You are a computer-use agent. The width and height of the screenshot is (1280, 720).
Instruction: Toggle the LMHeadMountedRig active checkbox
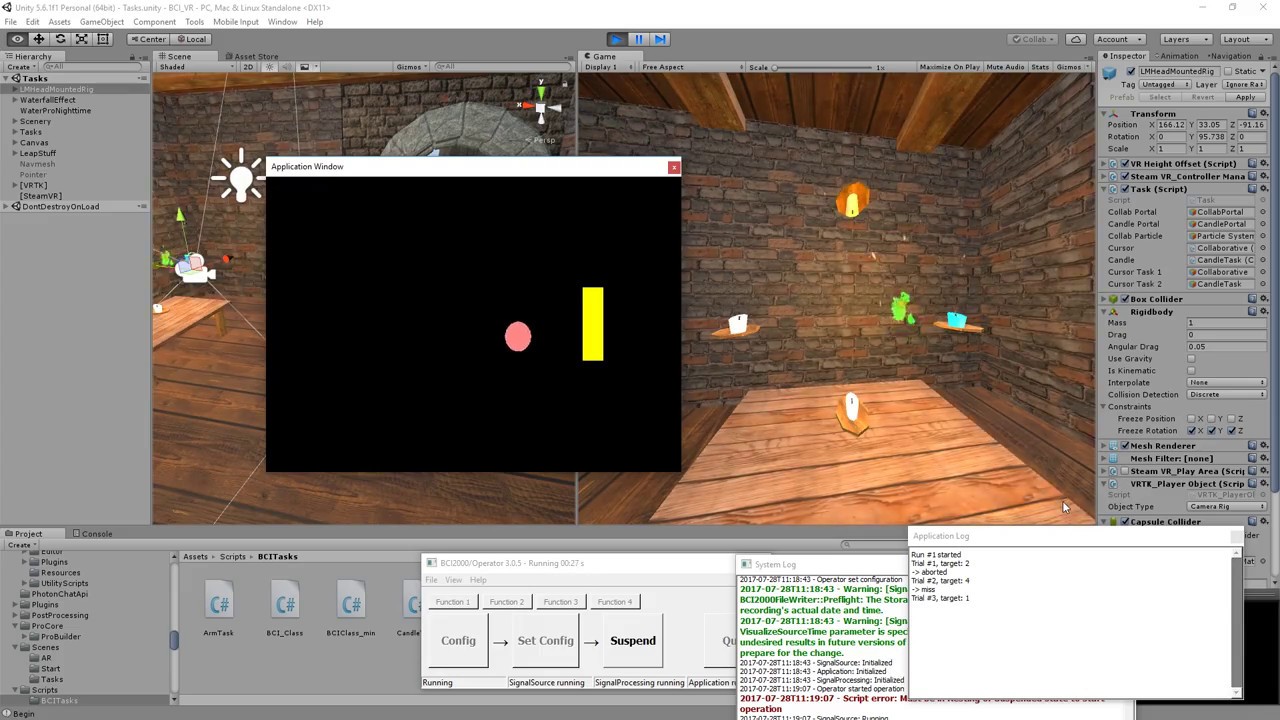point(1131,71)
